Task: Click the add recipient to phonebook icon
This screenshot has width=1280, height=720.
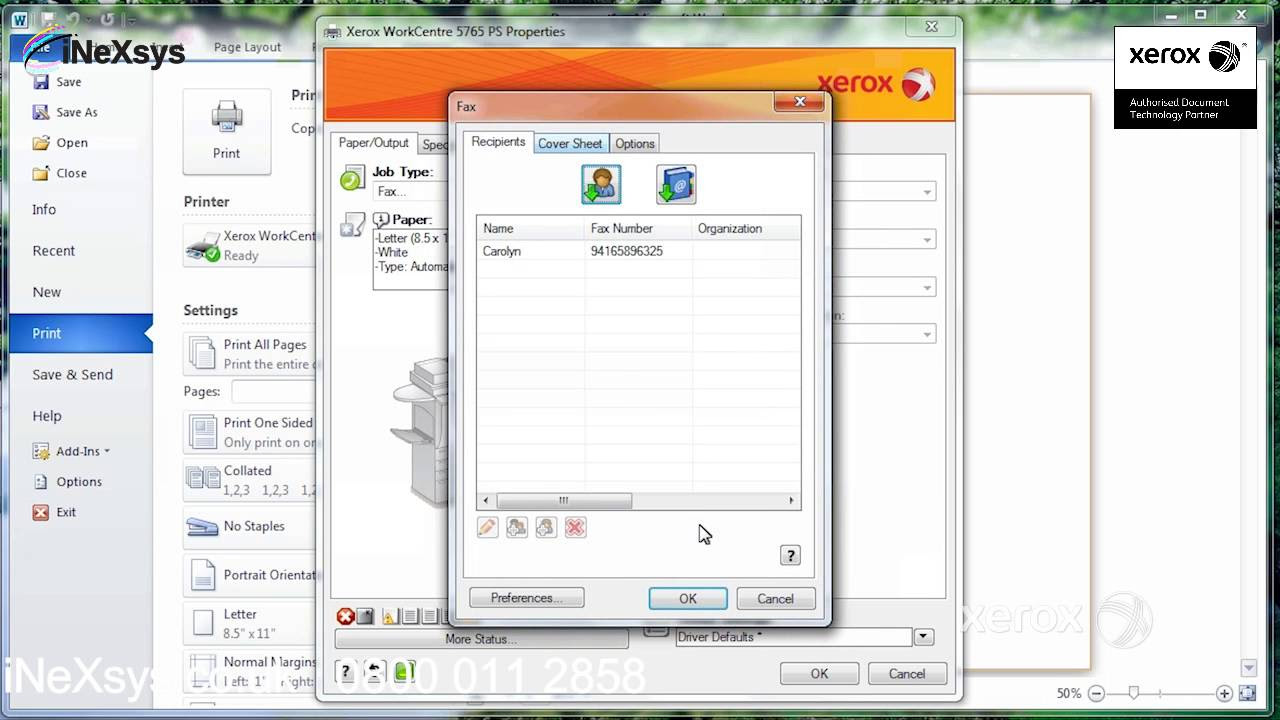Action: click(x=516, y=527)
